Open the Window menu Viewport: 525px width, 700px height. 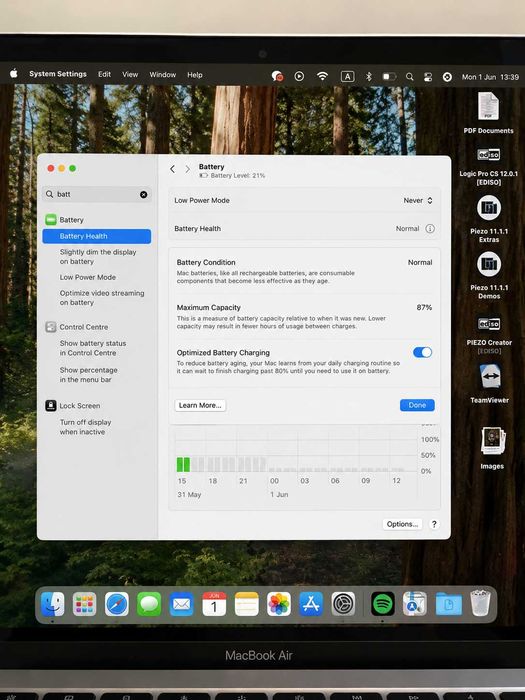pos(162,75)
